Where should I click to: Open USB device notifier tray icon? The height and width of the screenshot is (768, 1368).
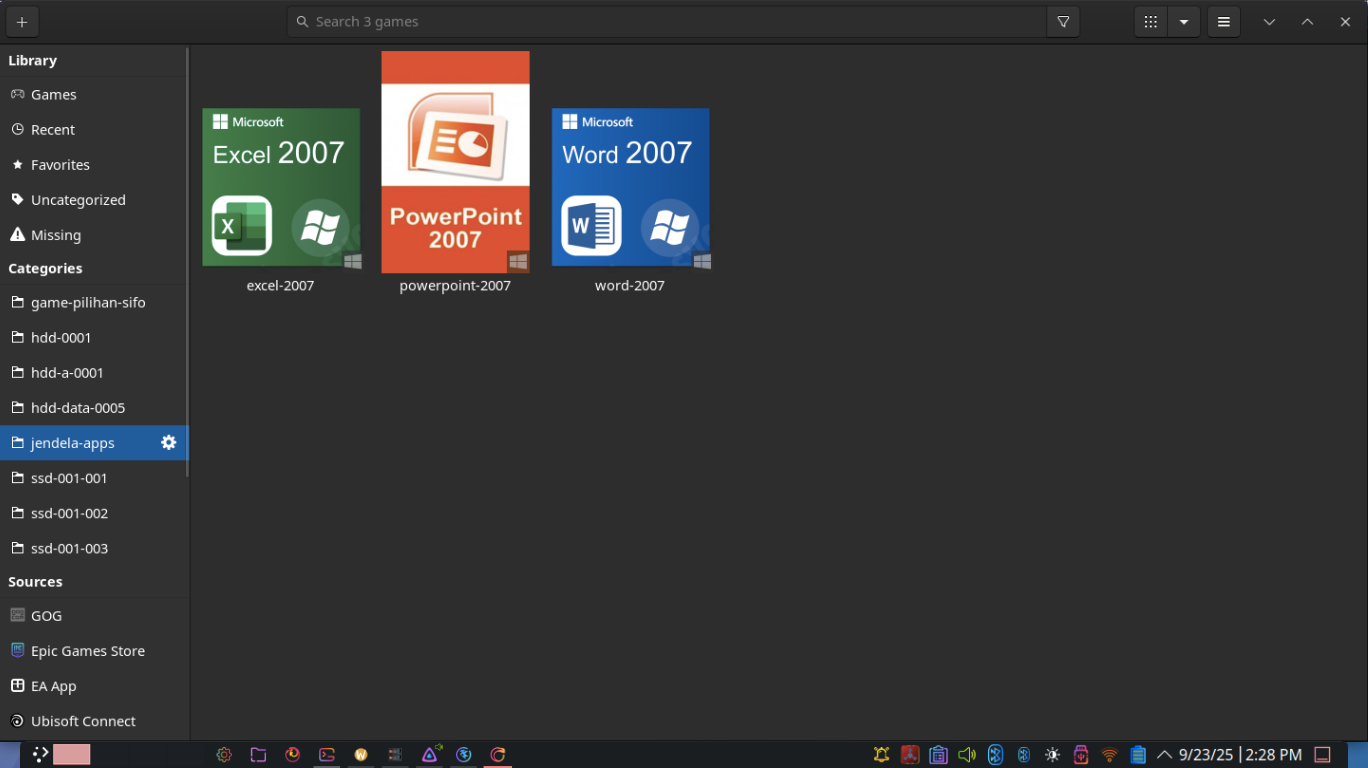tap(1081, 755)
